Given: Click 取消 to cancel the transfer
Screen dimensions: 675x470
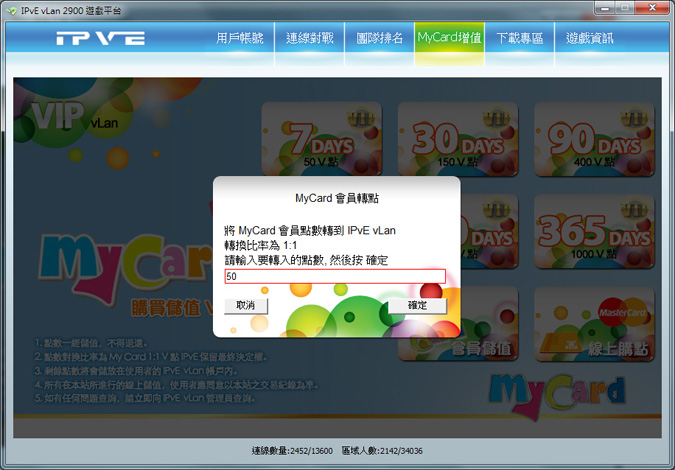Looking at the screenshot, I should point(246,306).
